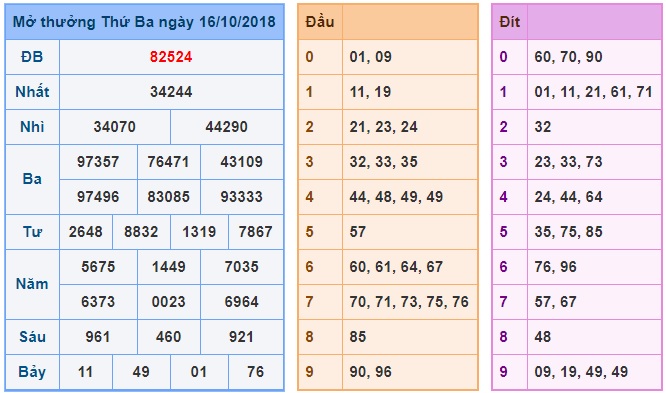Screen dimensions: 666x393
Task: Click the Bảy prize number 76
Action: [x=256, y=372]
